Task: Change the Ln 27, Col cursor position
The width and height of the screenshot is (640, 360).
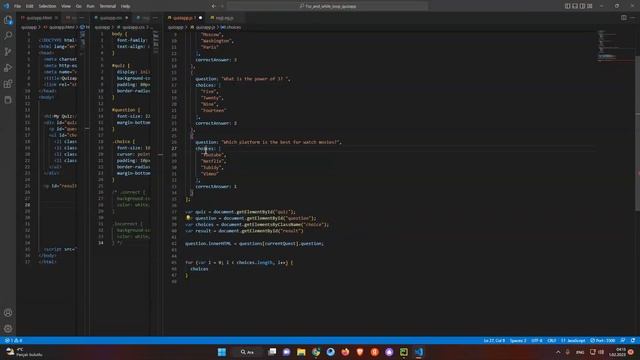Action: (494, 340)
